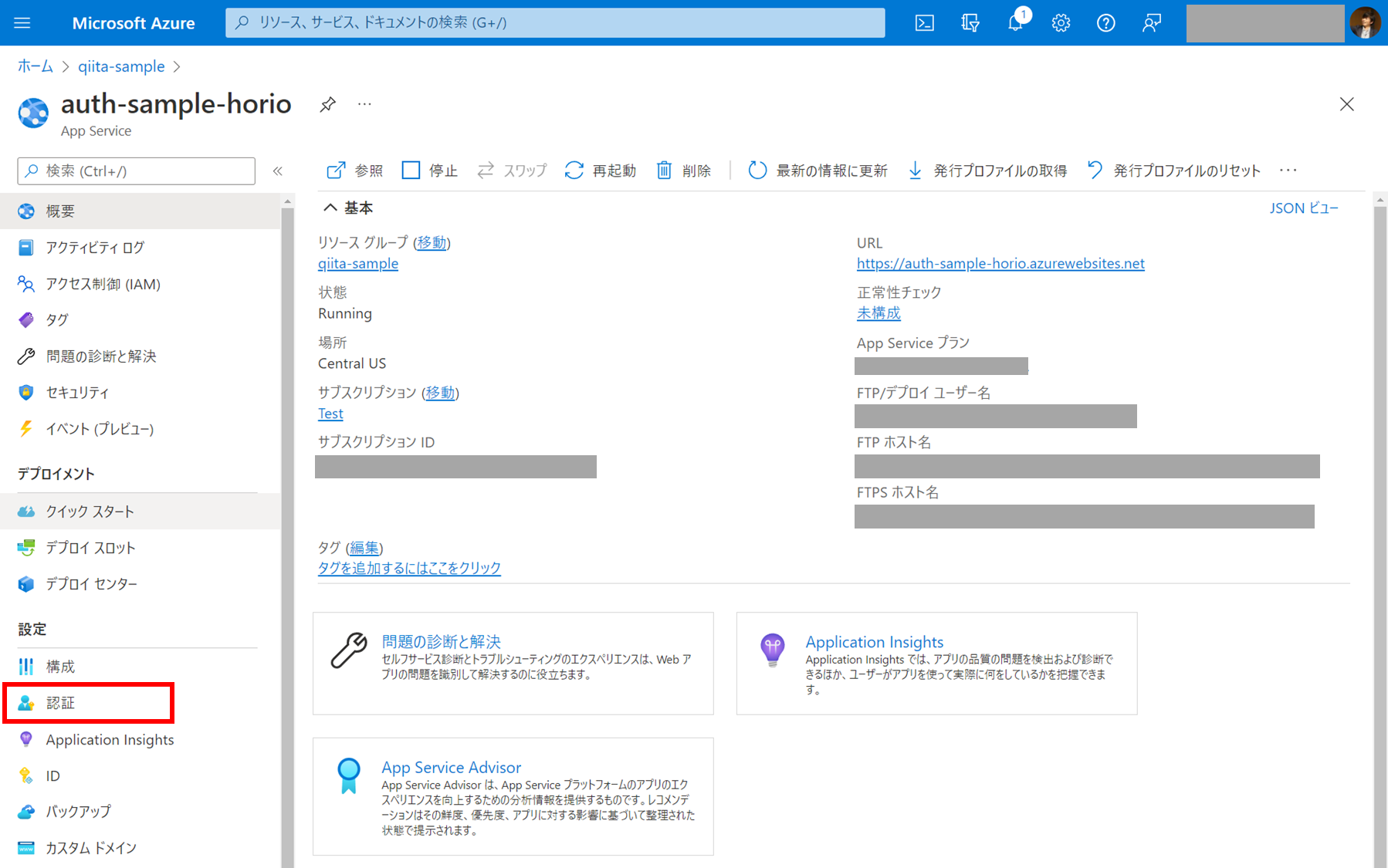Open クイック スタート in the sidebar

(x=140, y=512)
